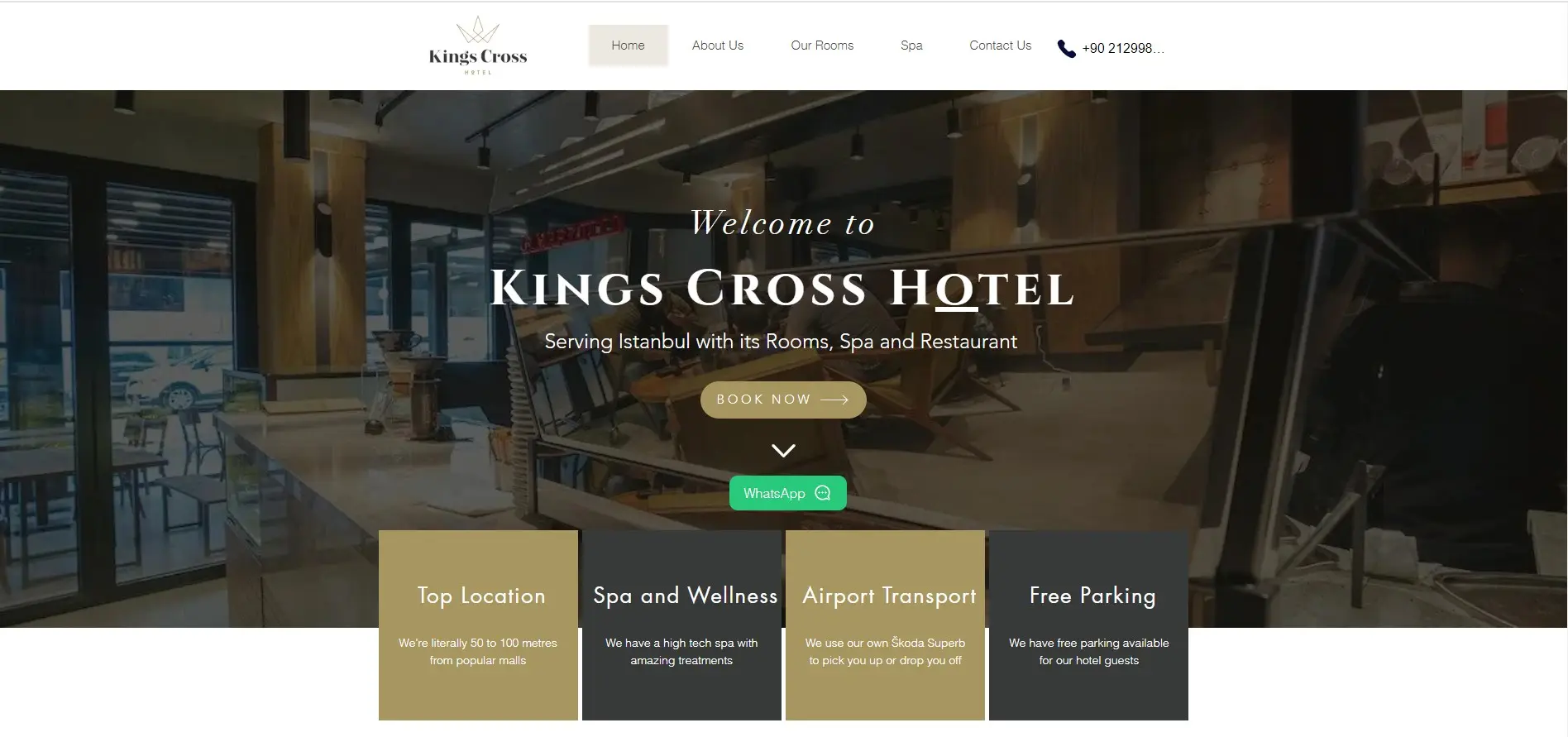Screen dimensions: 1568x737
Task: Click the Škoda Superb pickup description
Action: [x=885, y=652]
